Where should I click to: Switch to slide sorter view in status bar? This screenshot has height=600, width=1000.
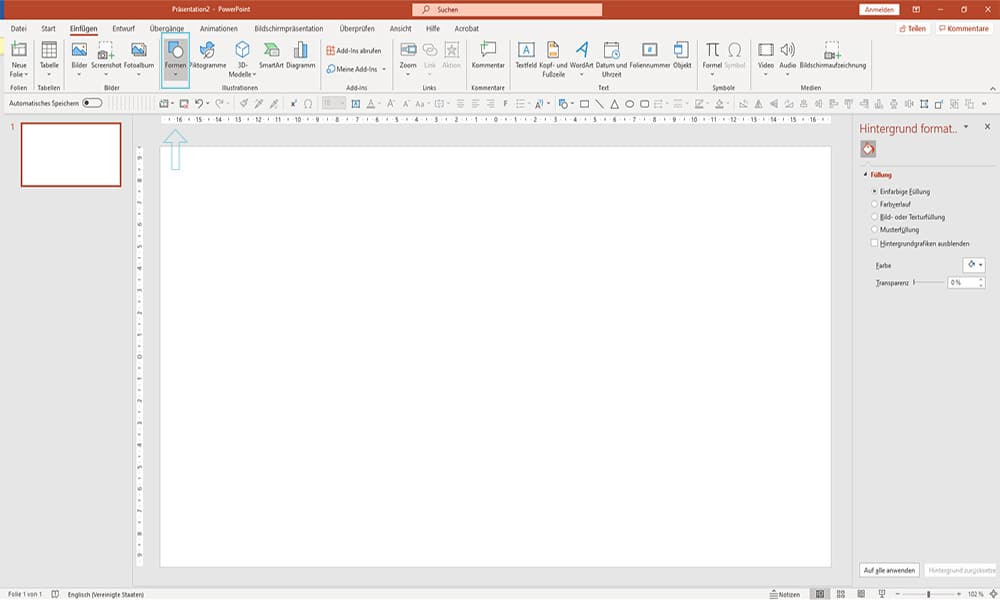click(841, 594)
